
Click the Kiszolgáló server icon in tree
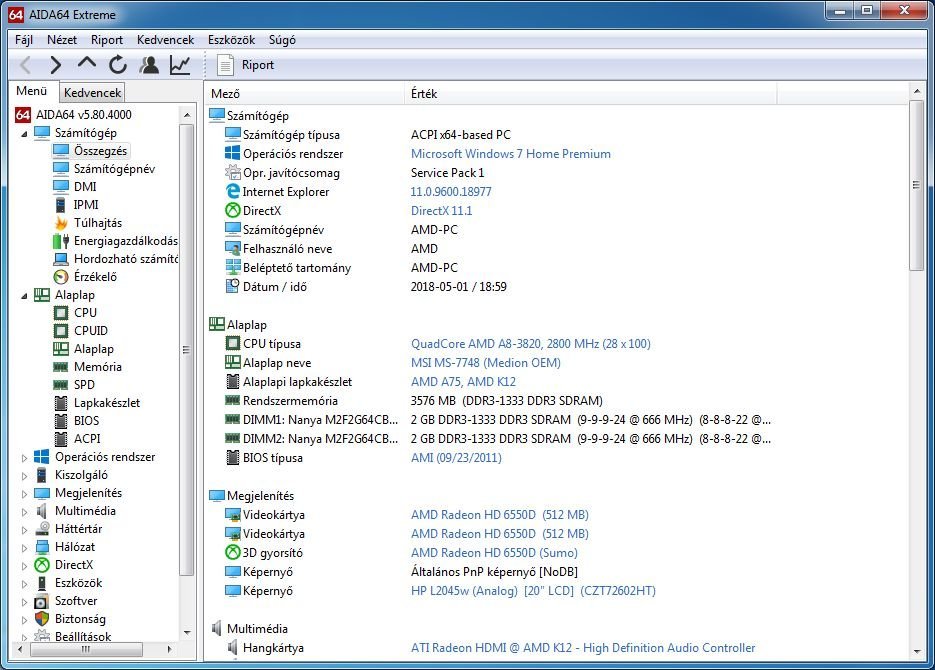point(42,475)
